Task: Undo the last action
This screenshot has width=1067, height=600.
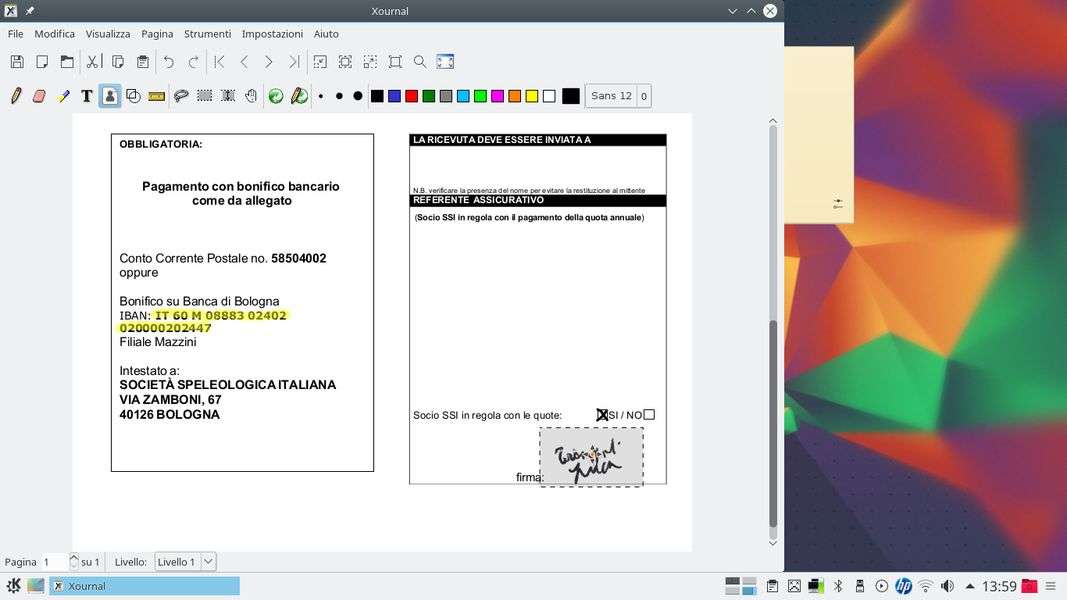Action: tap(169, 62)
